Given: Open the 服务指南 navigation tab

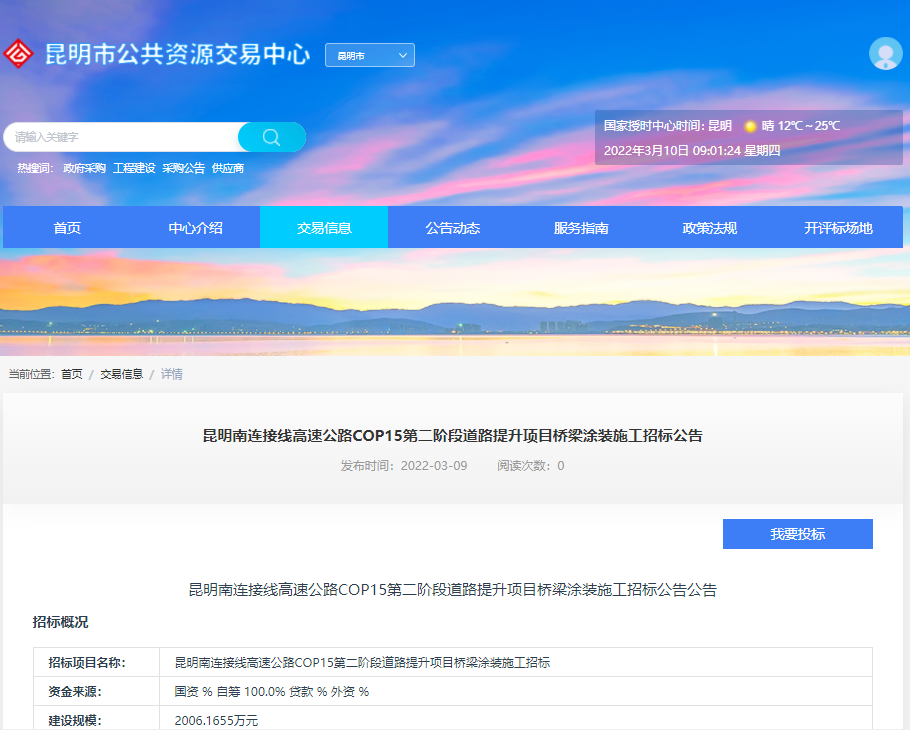Looking at the screenshot, I should (581, 228).
